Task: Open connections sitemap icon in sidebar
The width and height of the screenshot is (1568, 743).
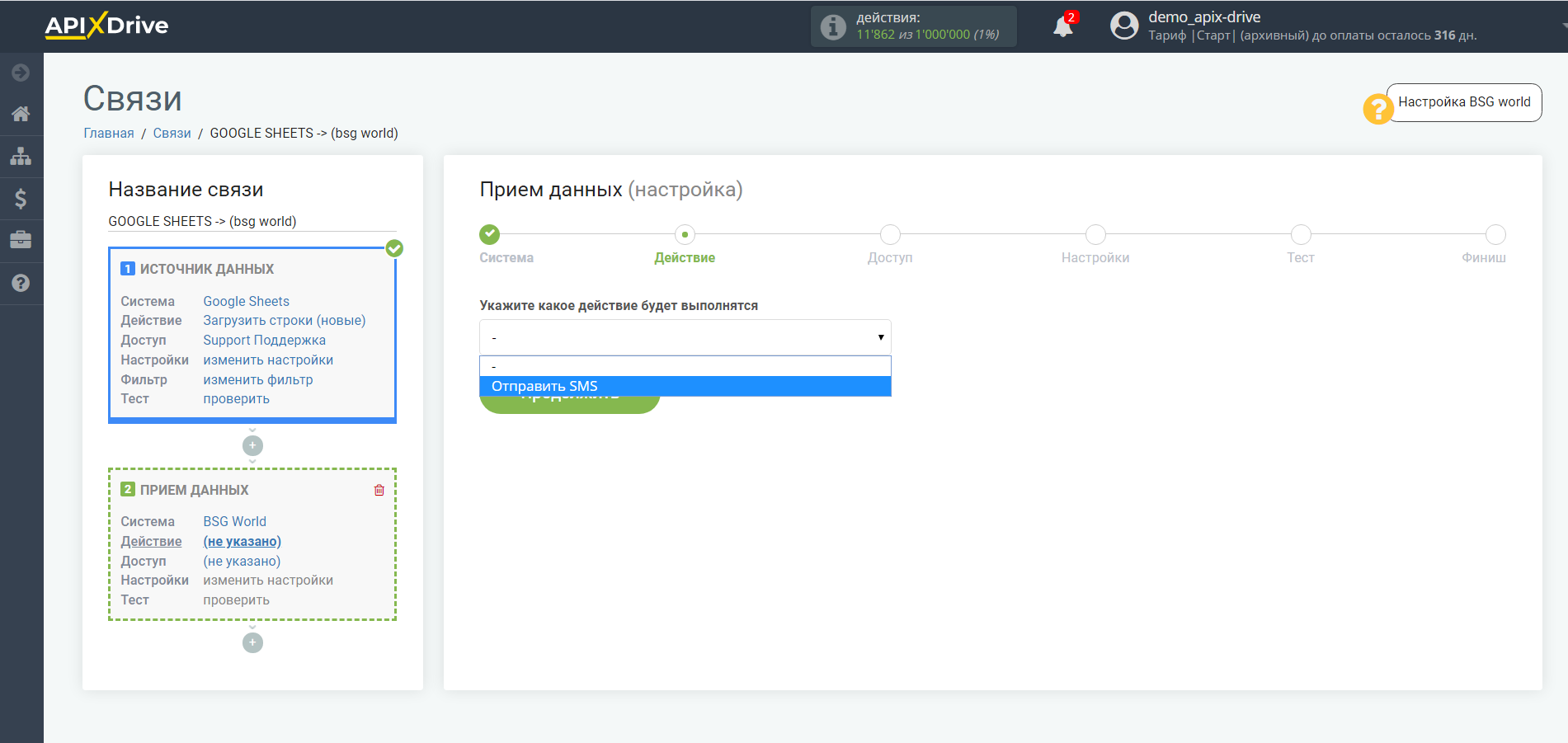Action: [x=21, y=156]
